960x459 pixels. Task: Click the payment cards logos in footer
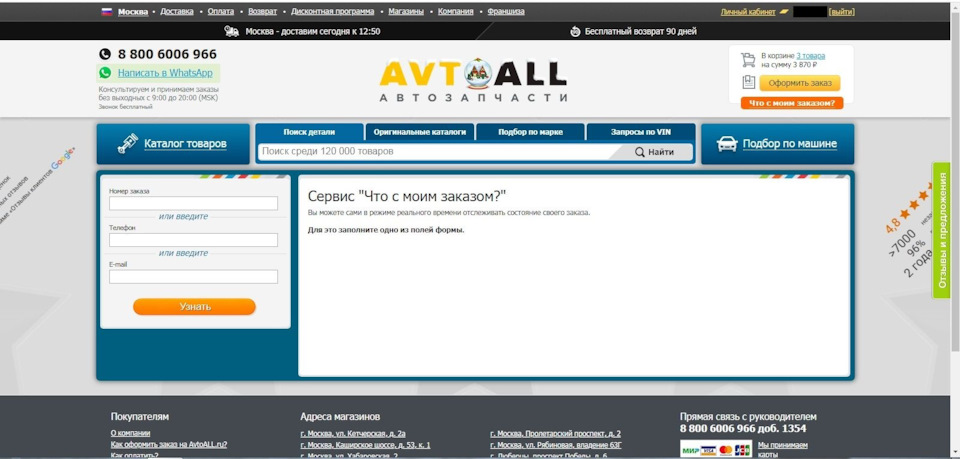[716, 449]
